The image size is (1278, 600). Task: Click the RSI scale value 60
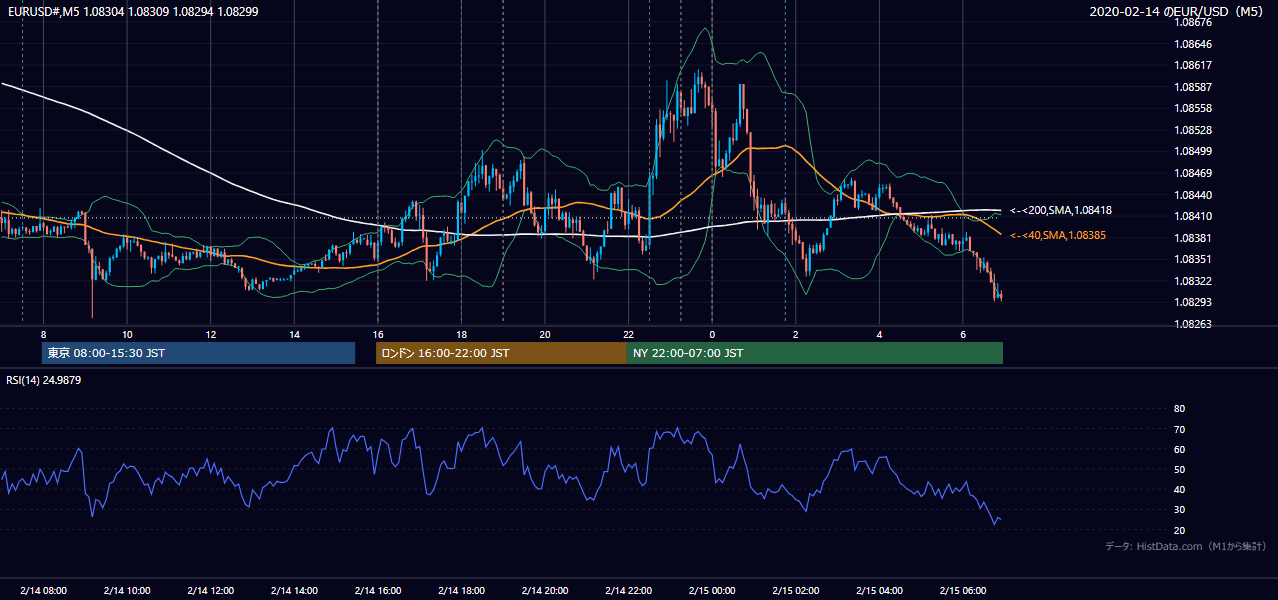pyautogui.click(x=1179, y=449)
